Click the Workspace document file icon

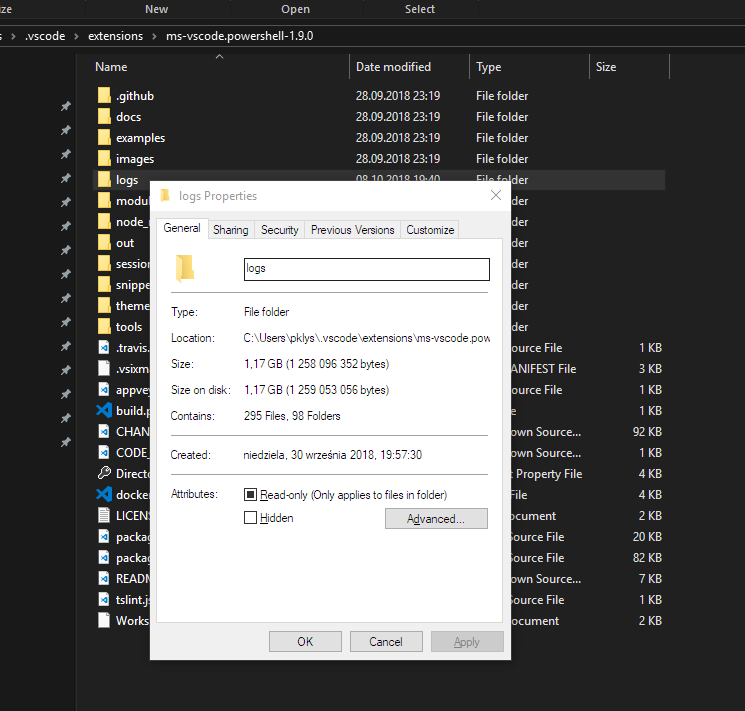tap(104, 620)
